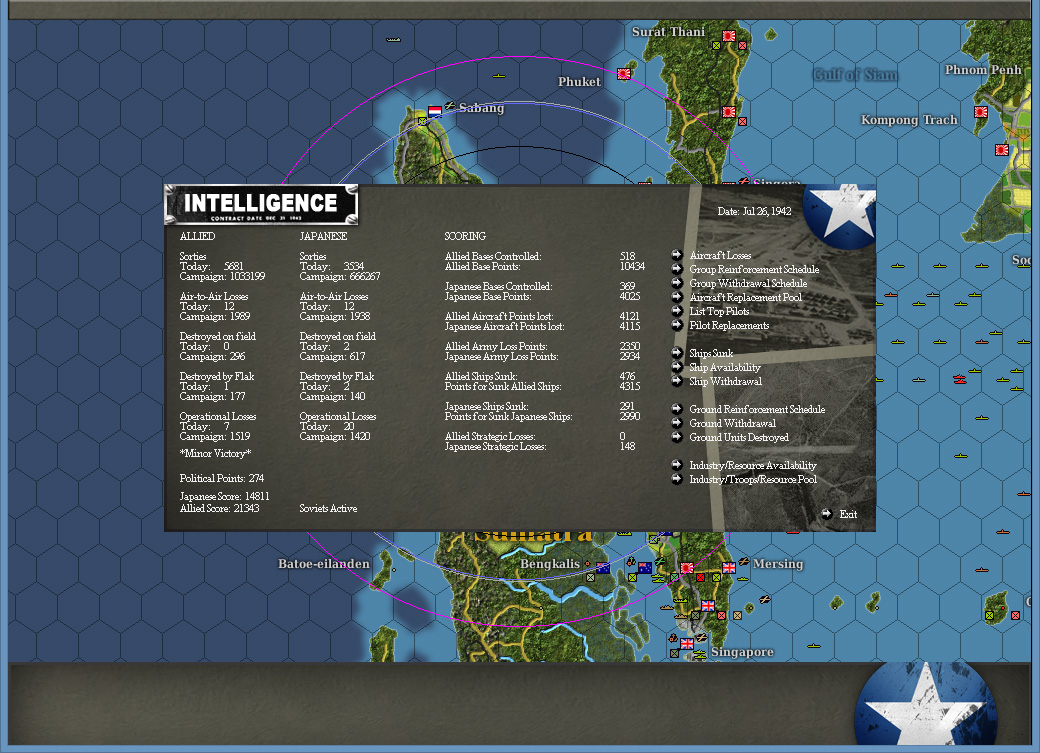The image size is (1040, 753).
Task: Click the Political Points: 274 entry
Action: (x=222, y=478)
